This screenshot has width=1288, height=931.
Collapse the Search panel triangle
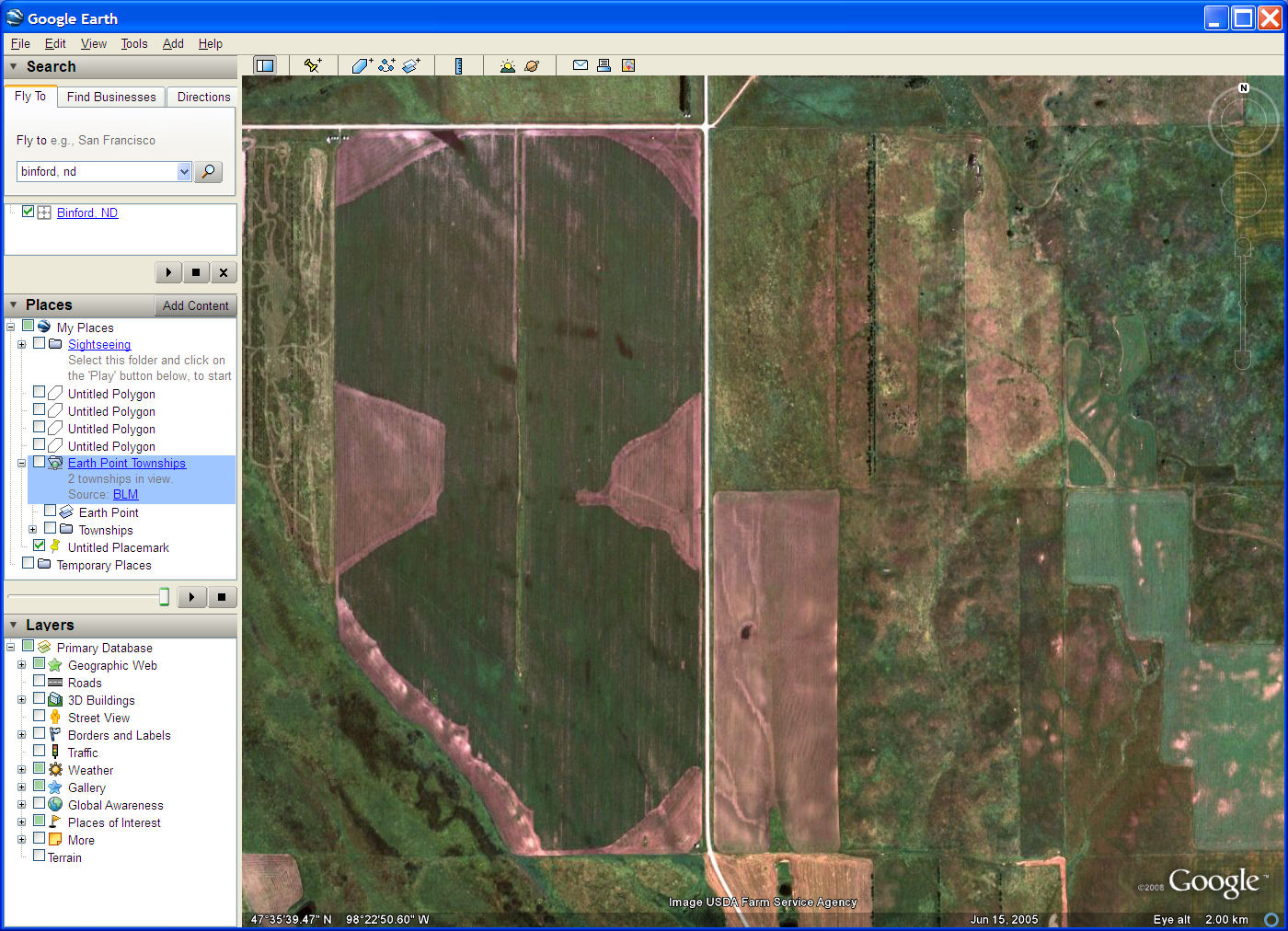click(14, 66)
